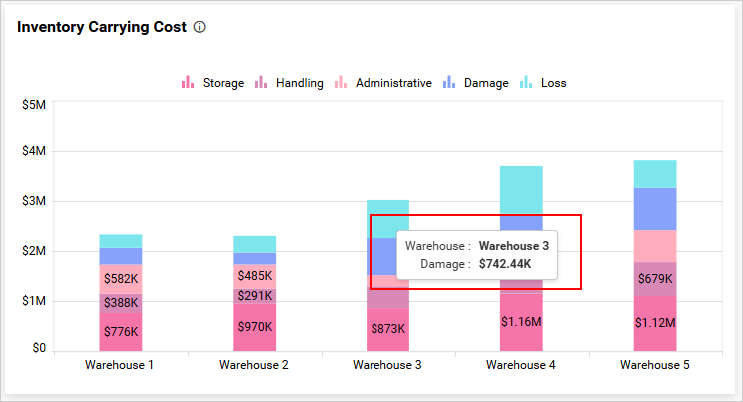The height and width of the screenshot is (402, 743).
Task: Click the $1.16M Storage segment of Warehouse 4
Action: [x=521, y=322]
